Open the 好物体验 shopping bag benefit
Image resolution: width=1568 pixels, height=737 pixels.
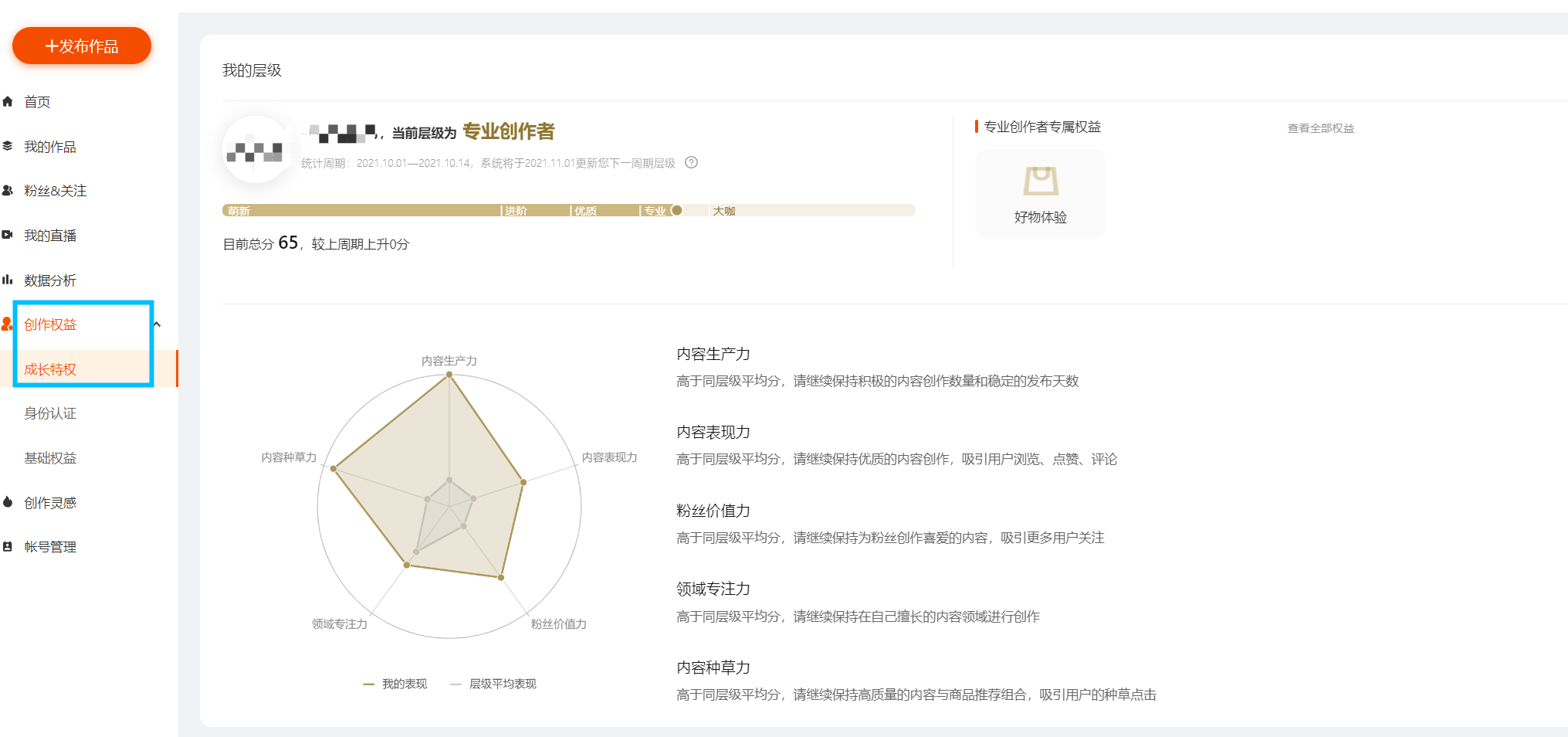1040,193
